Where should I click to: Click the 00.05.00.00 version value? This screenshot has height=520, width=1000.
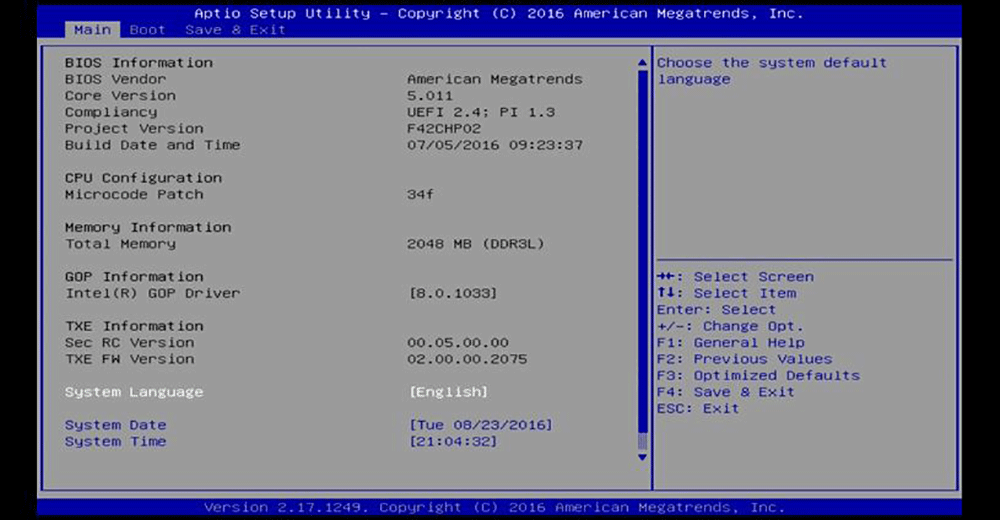pyautogui.click(x=458, y=343)
